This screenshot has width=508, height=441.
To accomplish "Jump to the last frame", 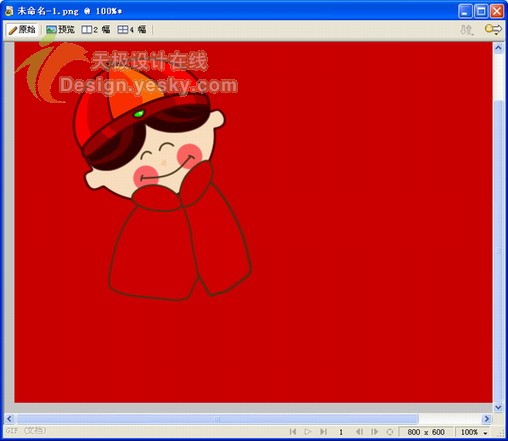I will click(x=323, y=432).
